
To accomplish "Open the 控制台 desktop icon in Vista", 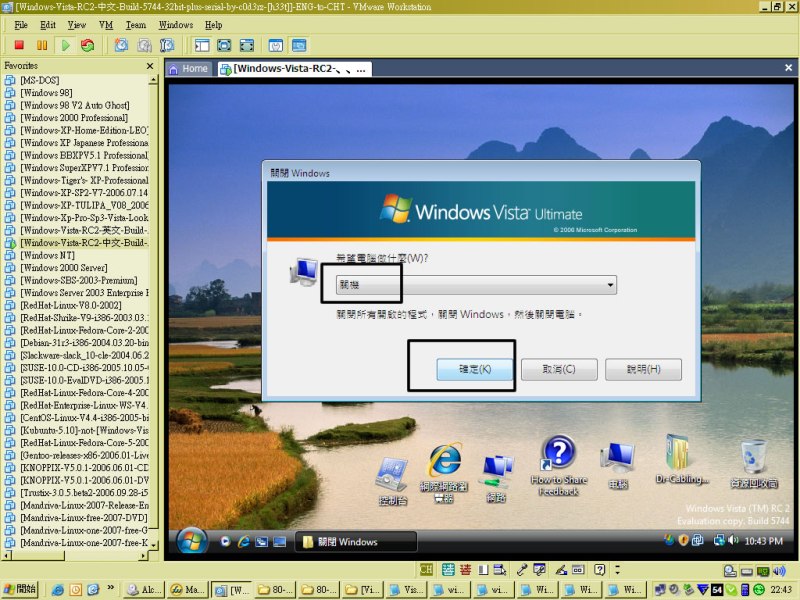I will click(393, 481).
